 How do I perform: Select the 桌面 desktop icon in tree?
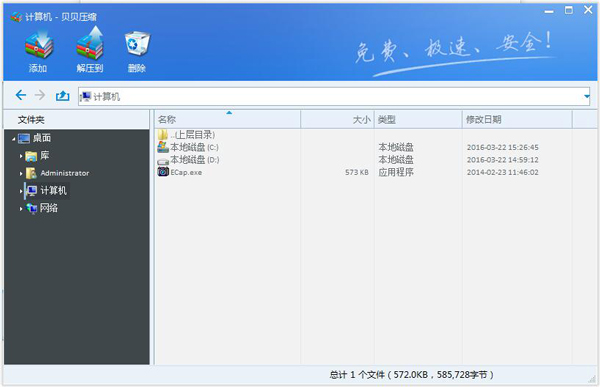coord(24,138)
